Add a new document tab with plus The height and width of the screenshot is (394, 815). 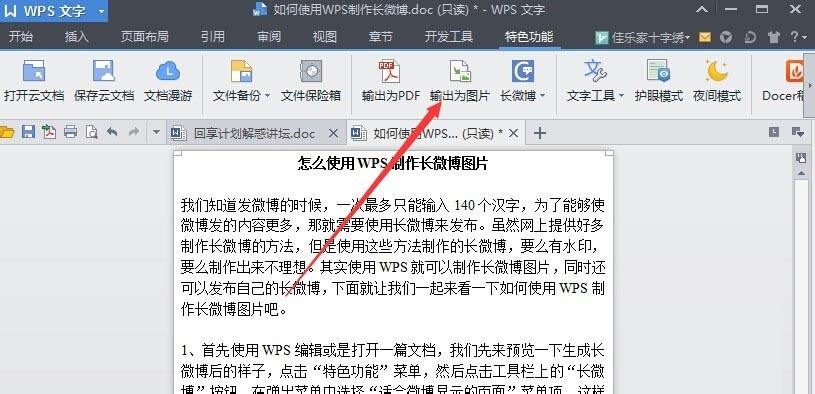click(540, 134)
